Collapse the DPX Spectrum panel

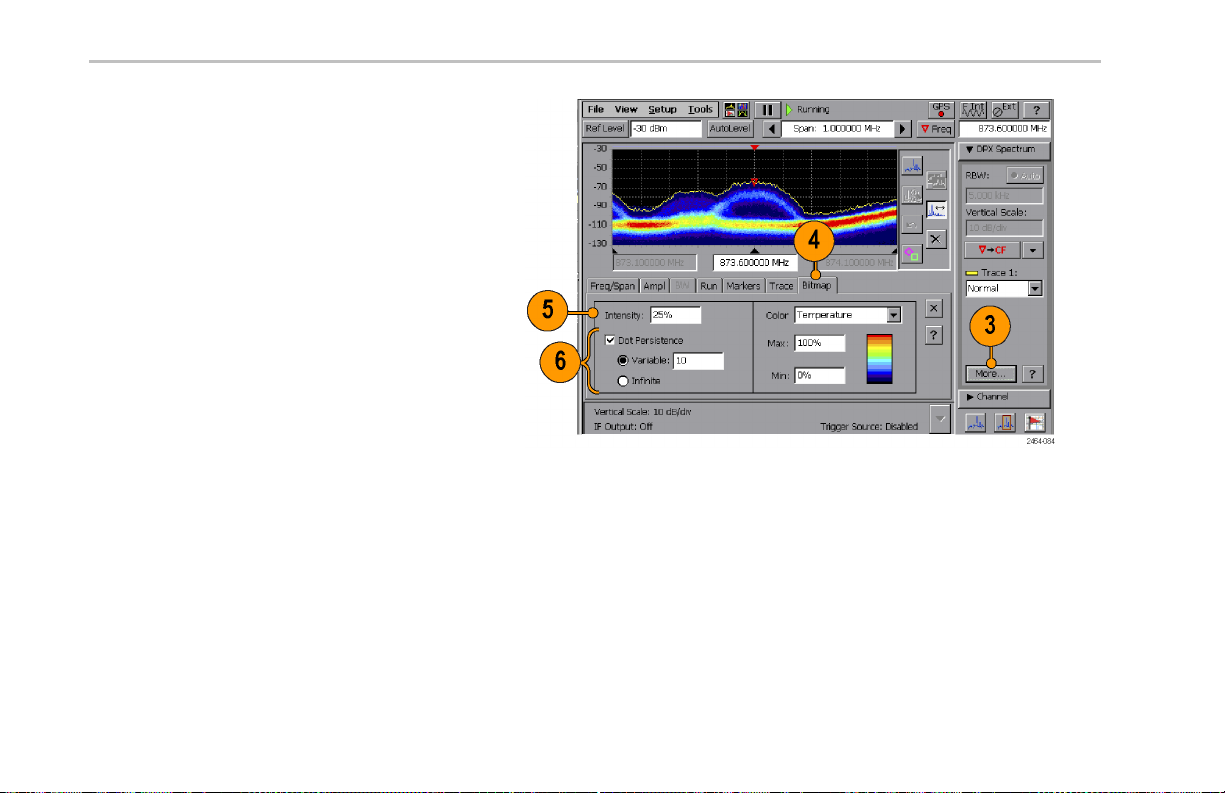click(1004, 150)
